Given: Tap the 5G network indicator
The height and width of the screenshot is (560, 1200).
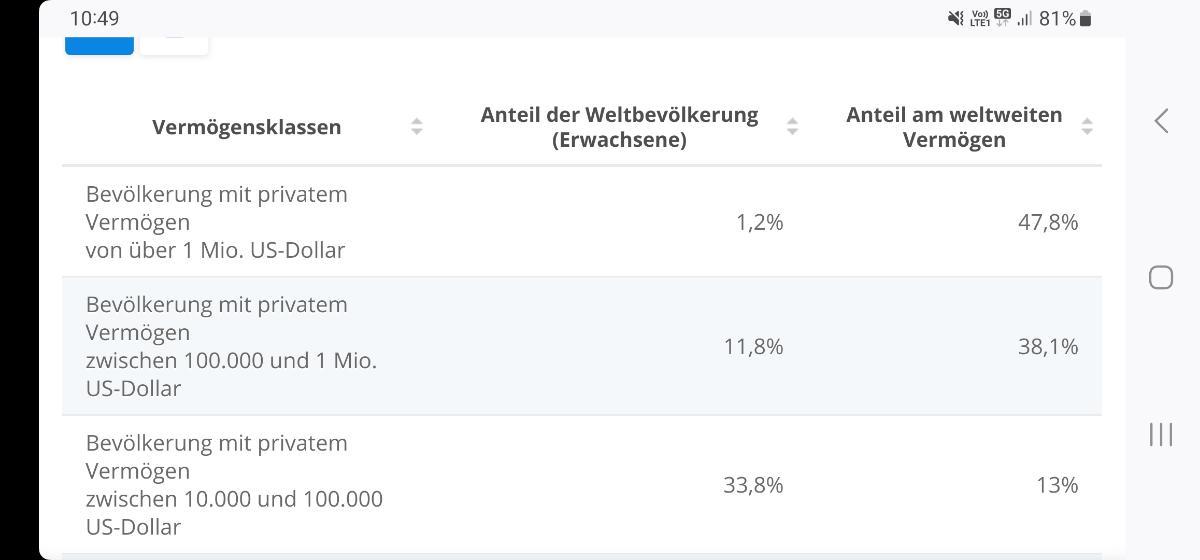Looking at the screenshot, I should point(1002,17).
